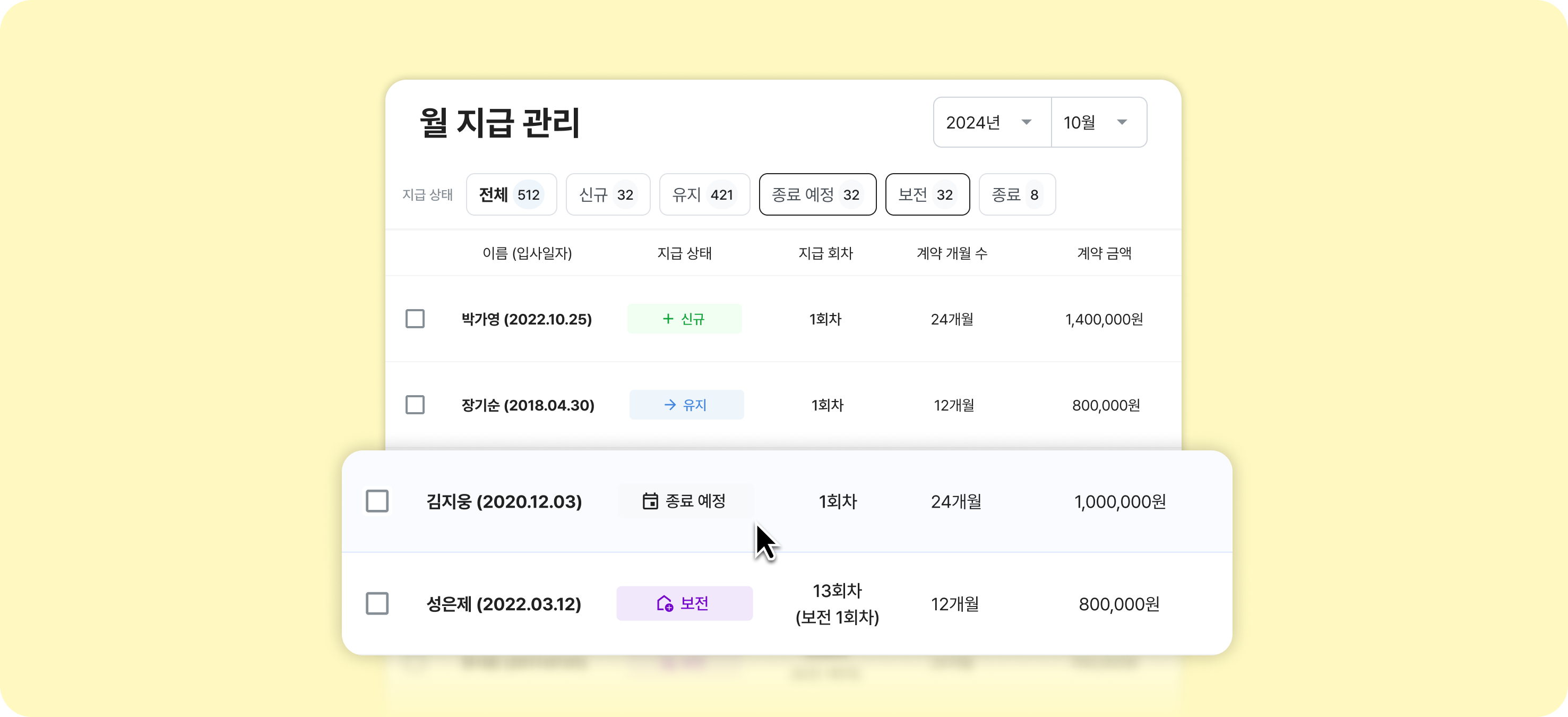Viewport: 1568px width, 717px height.
Task: Click the plus icon in 신규 badge
Action: [668, 319]
